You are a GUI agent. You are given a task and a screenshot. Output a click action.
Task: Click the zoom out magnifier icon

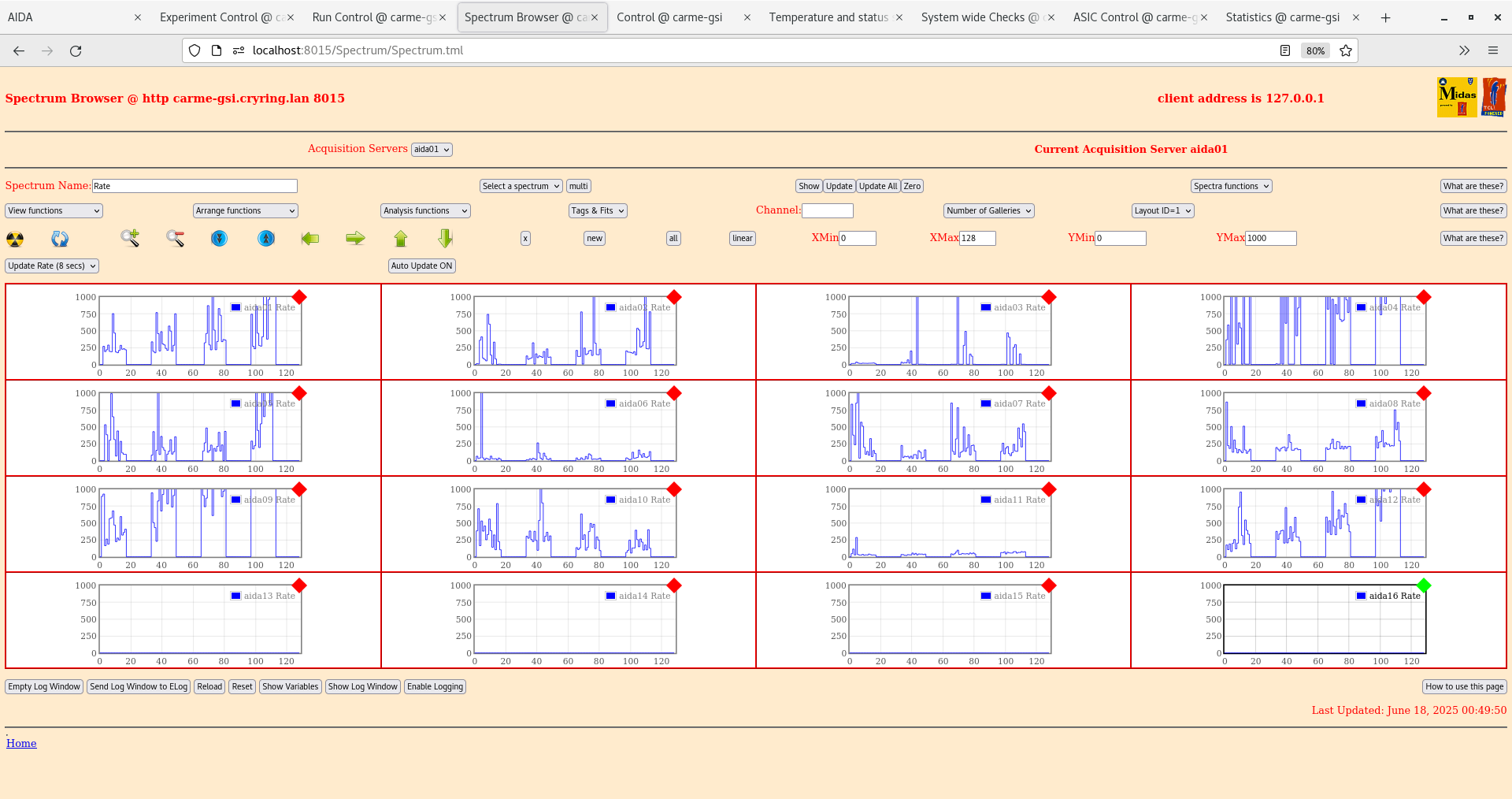point(175,238)
